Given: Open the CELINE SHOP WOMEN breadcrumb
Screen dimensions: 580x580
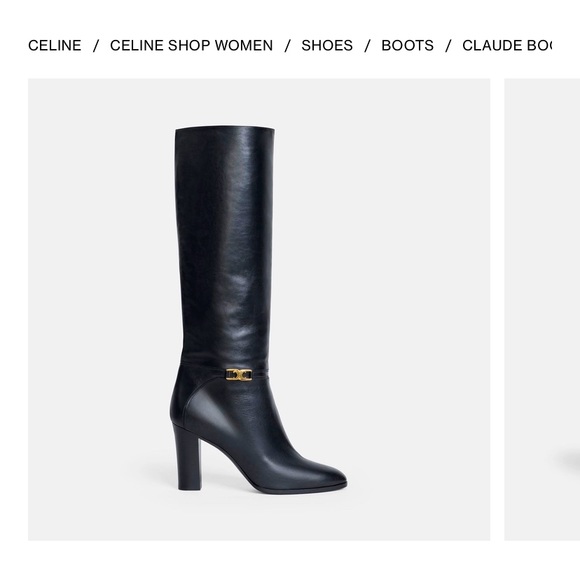Looking at the screenshot, I should pos(191,45).
